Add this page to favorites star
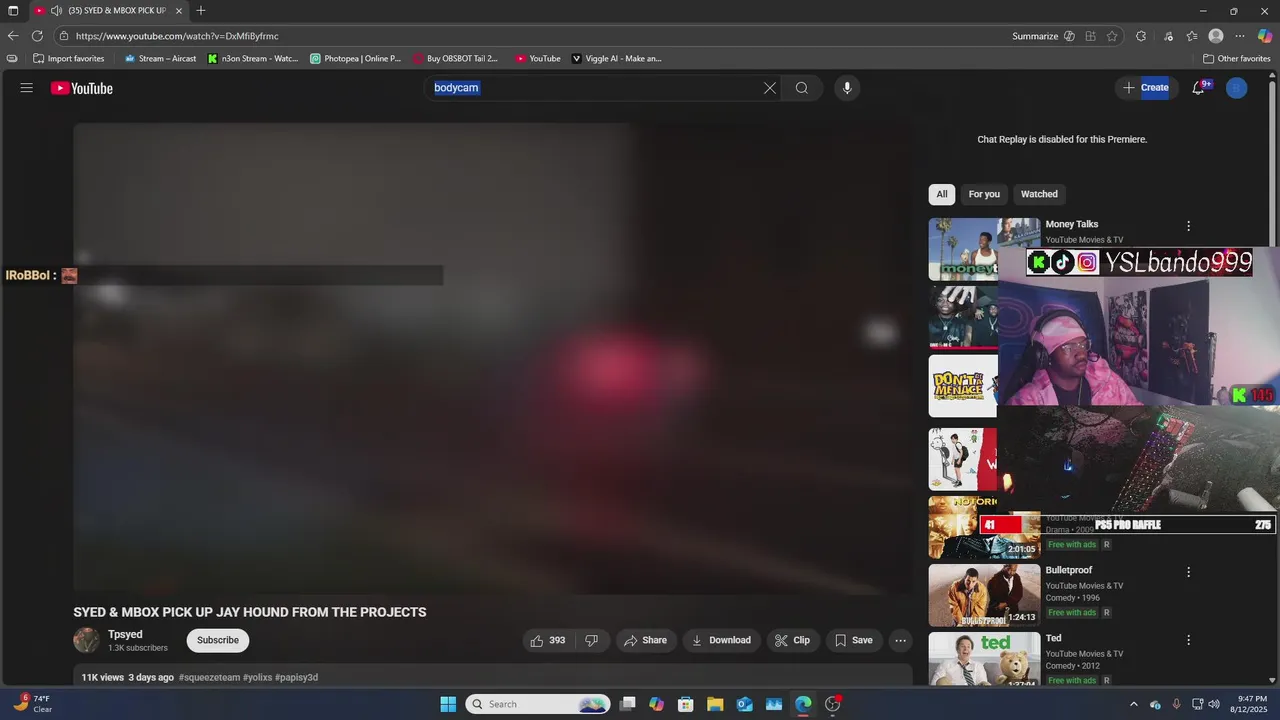 coord(1112,36)
